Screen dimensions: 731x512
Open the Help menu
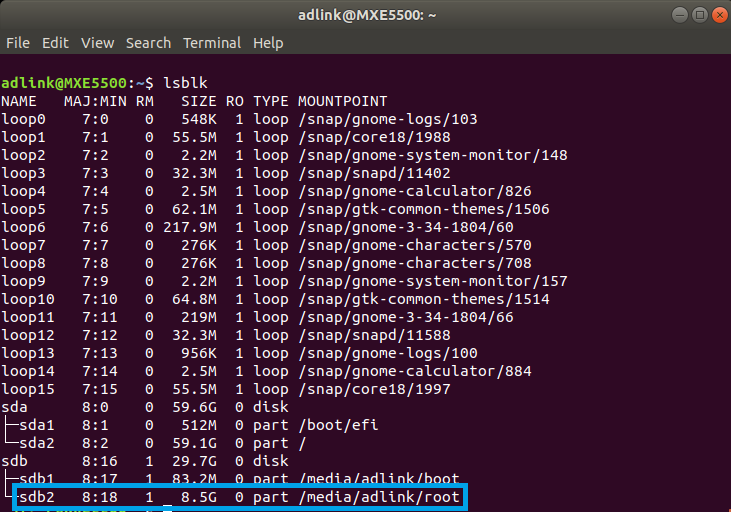click(x=268, y=43)
